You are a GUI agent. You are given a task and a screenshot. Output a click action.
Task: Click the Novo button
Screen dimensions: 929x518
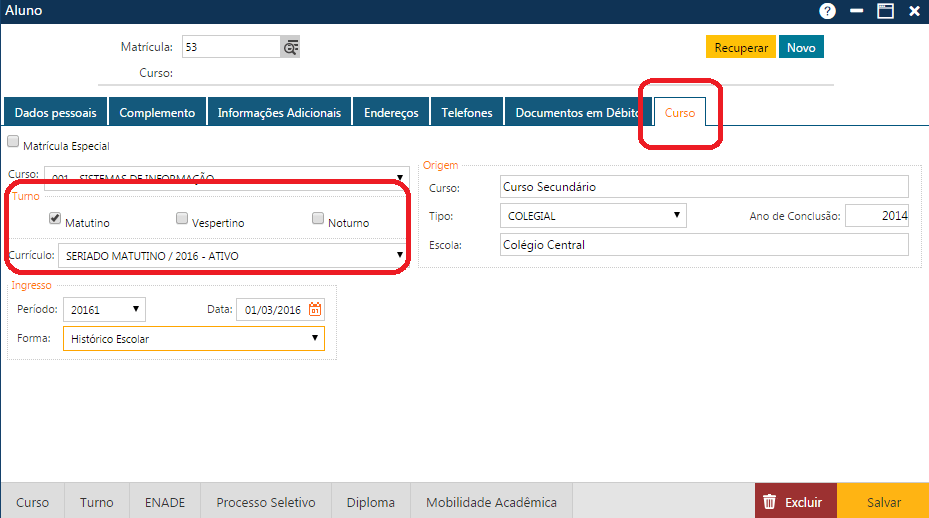(x=801, y=48)
